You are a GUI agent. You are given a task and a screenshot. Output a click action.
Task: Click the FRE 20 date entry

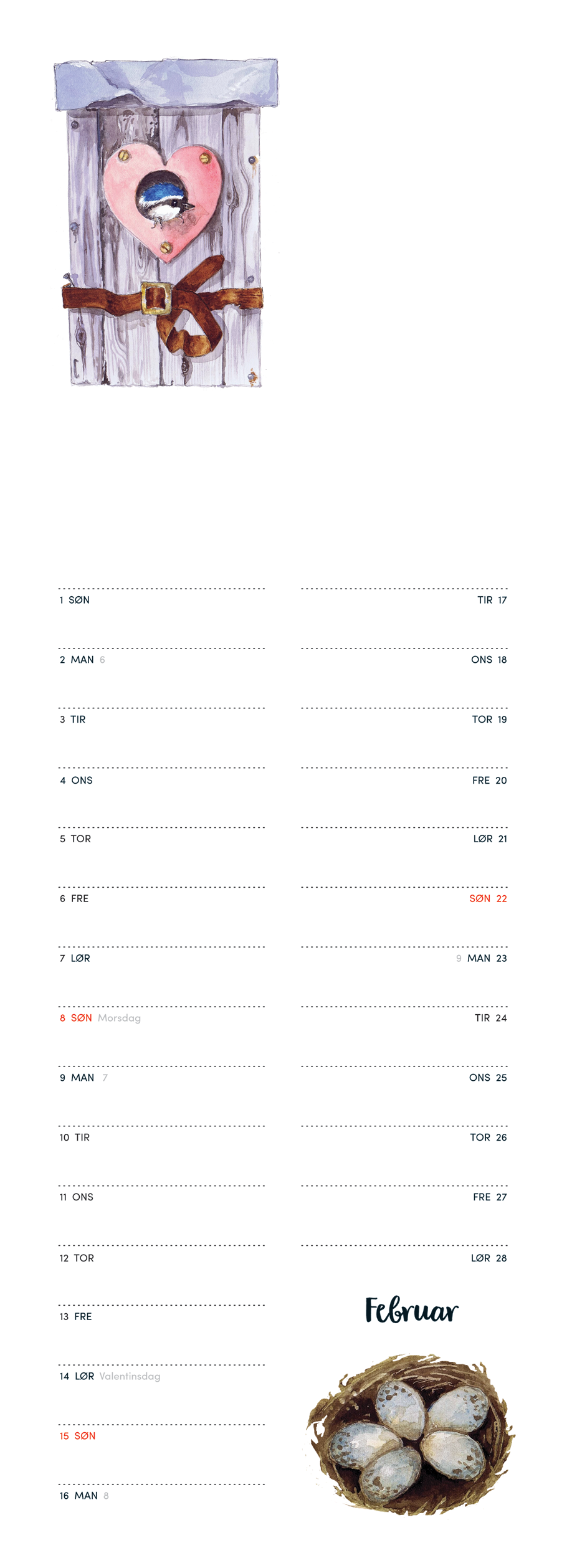[489, 780]
